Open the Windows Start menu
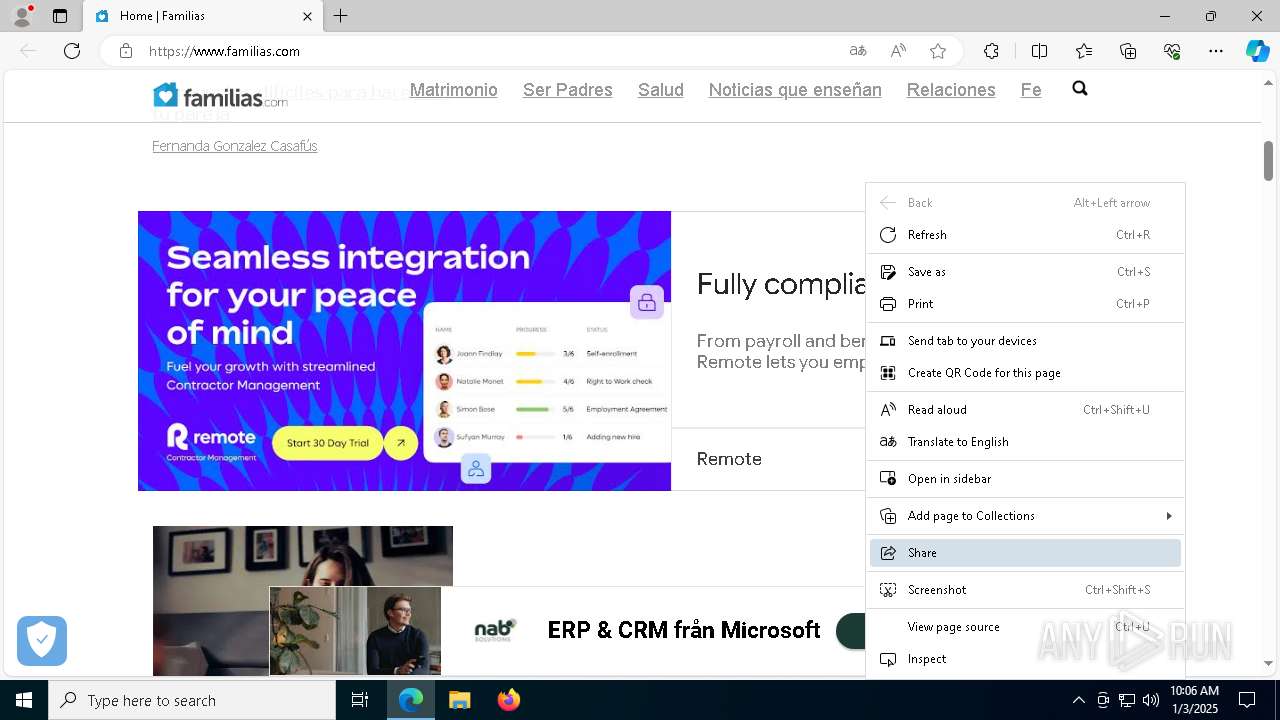The width and height of the screenshot is (1280, 720). 24,700
